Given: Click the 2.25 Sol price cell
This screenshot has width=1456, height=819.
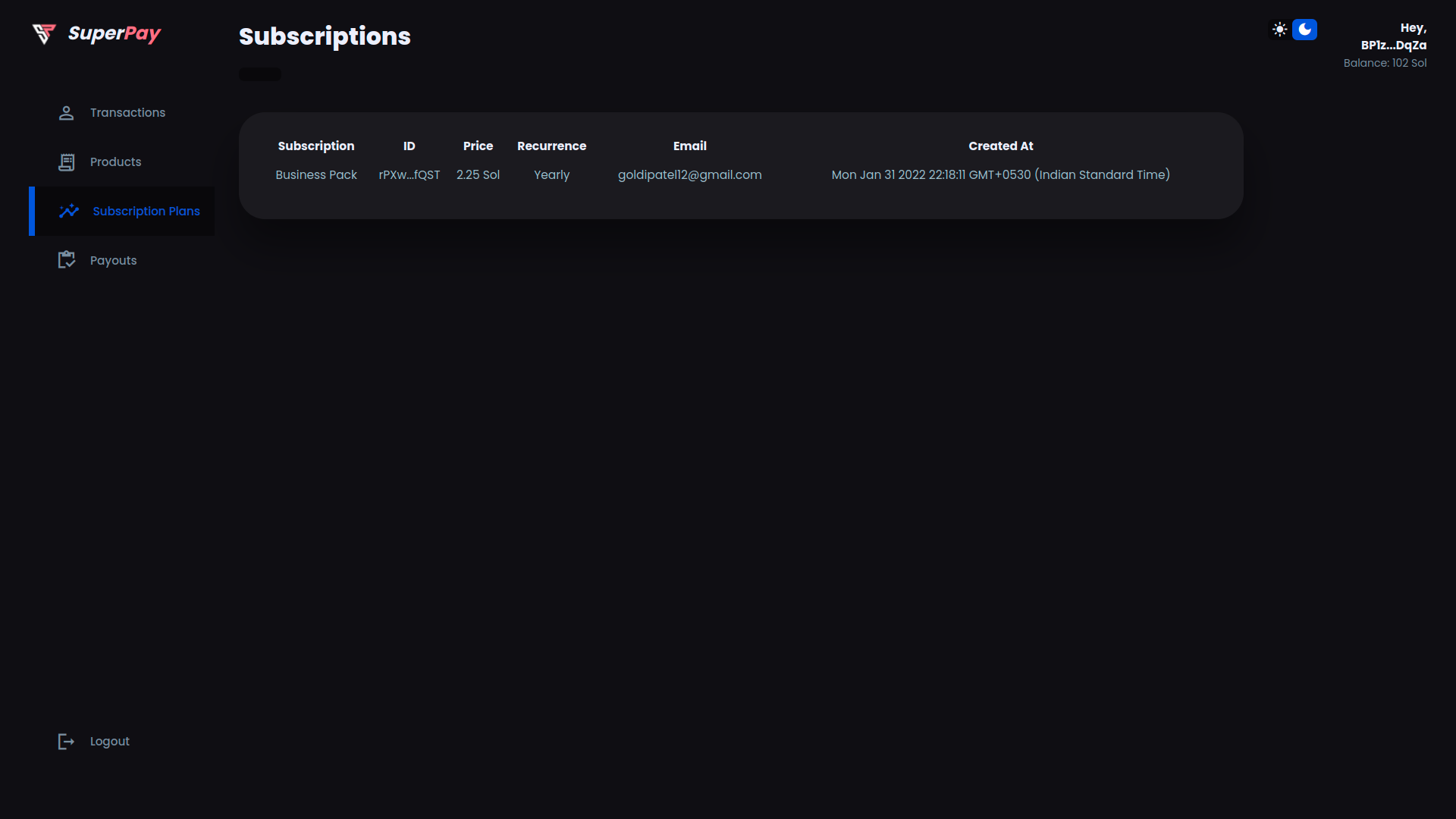Looking at the screenshot, I should 479,175.
